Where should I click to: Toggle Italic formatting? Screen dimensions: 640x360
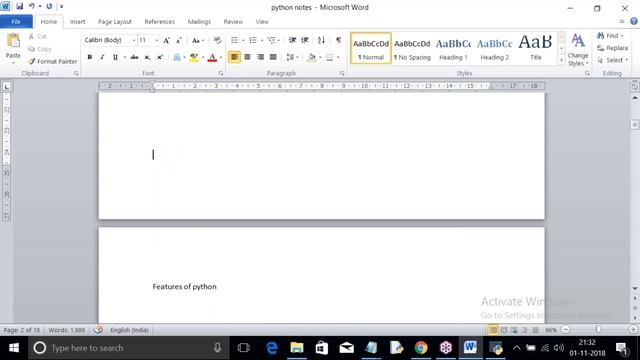(x=102, y=57)
